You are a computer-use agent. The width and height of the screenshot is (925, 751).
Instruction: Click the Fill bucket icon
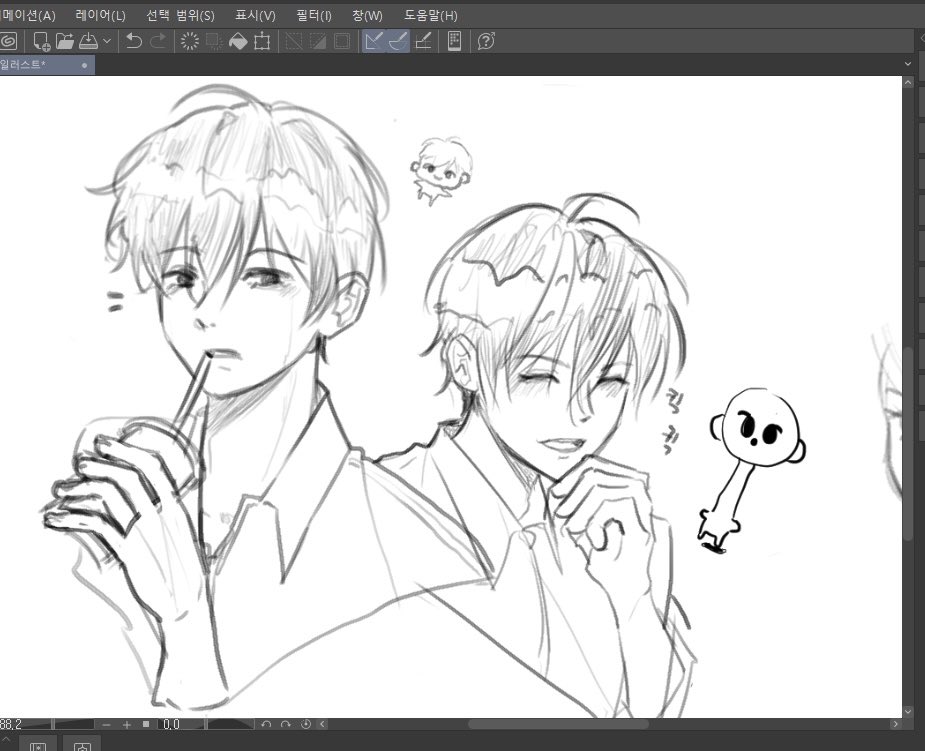pyautogui.click(x=238, y=41)
